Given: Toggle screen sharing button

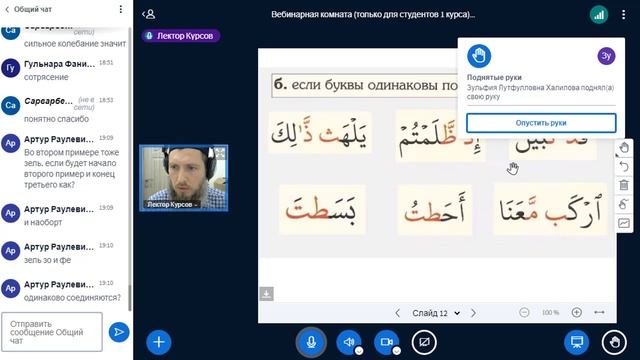Looking at the screenshot, I should (x=424, y=342).
